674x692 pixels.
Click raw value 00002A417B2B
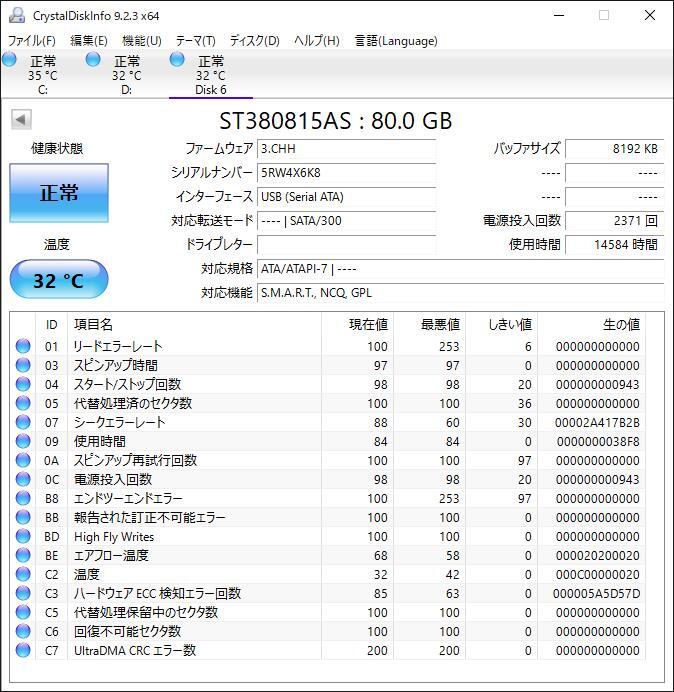click(x=597, y=422)
